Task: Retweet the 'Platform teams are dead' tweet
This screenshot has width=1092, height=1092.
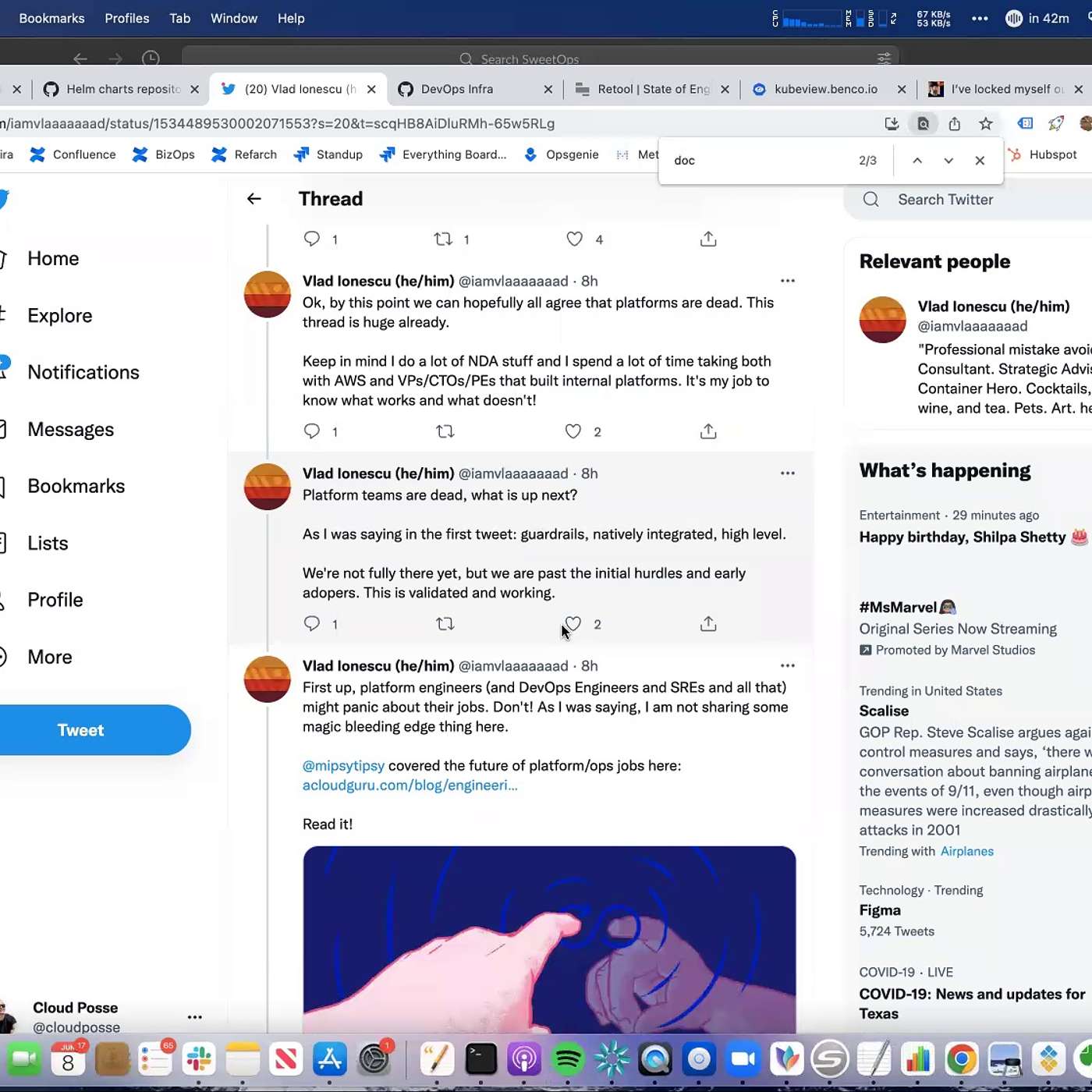Action: (445, 624)
